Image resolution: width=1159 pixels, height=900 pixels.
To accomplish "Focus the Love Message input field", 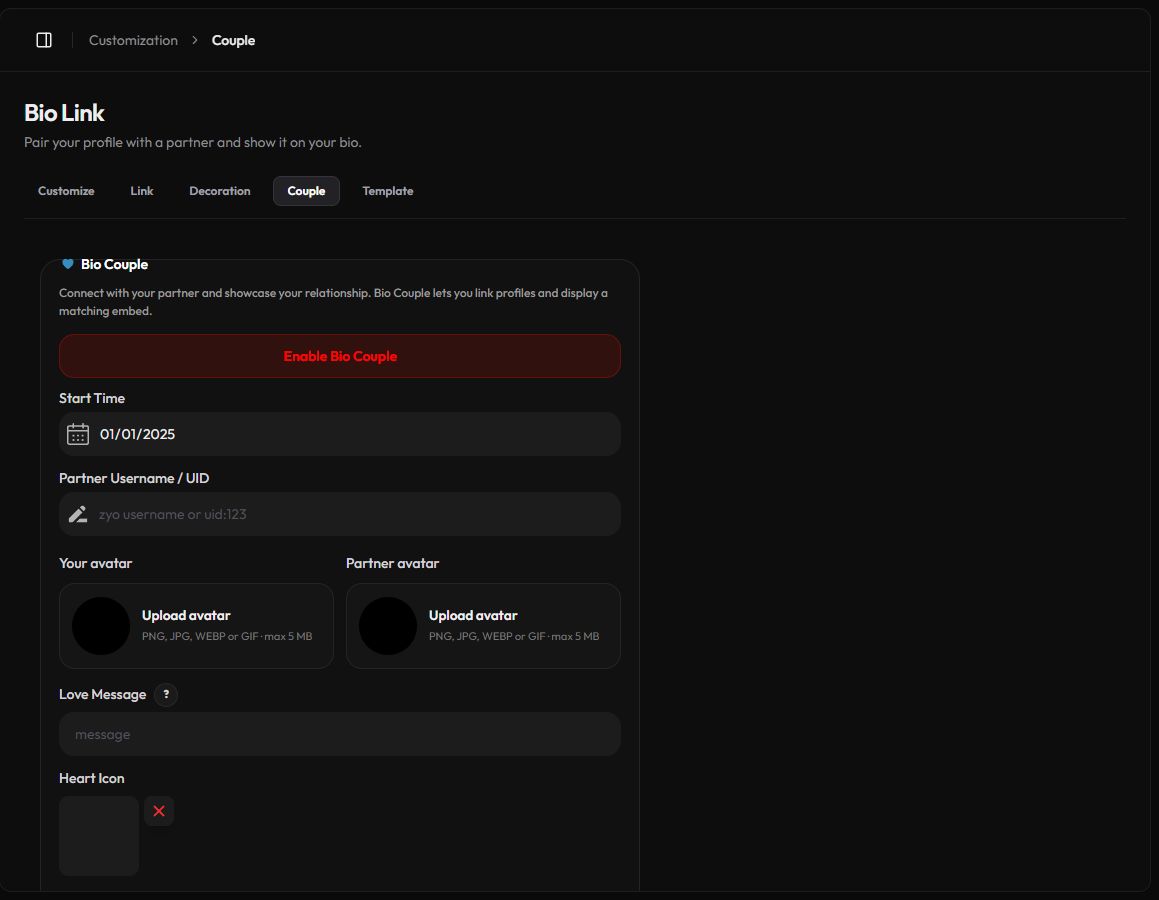I will point(340,734).
